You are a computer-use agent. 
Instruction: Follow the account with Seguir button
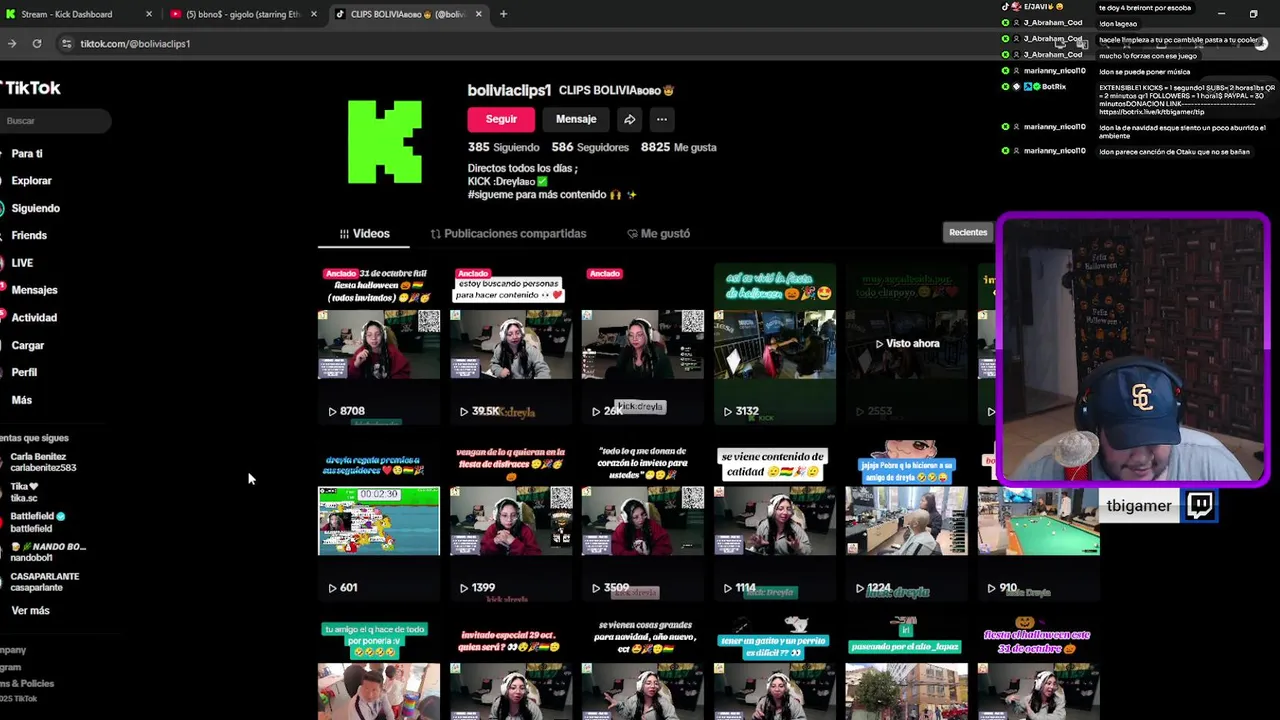coord(501,119)
